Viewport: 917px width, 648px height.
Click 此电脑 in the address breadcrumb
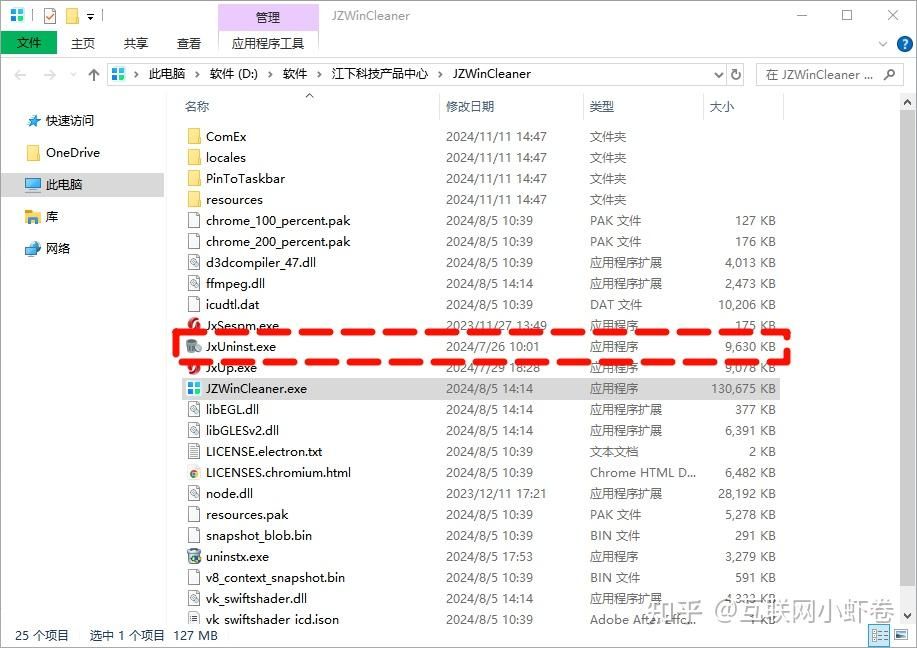(167, 74)
